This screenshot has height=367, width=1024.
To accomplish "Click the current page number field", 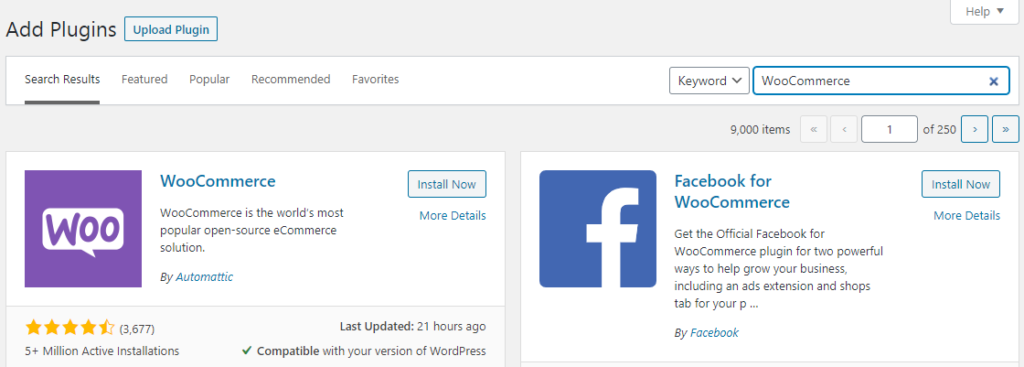I will click(x=889, y=129).
